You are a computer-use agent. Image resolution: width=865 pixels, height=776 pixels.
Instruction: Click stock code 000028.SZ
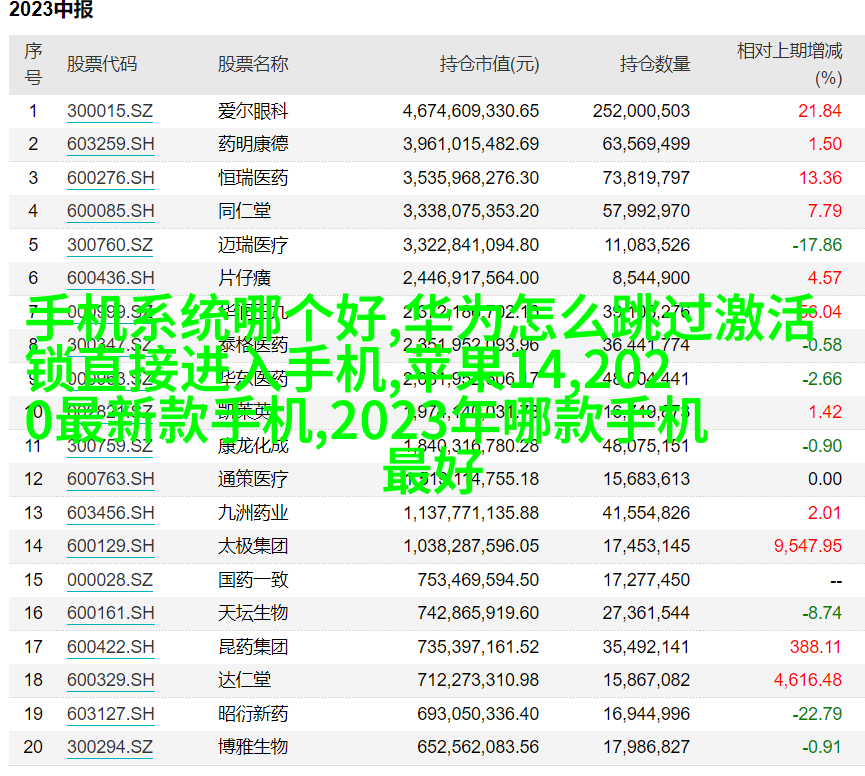110,580
